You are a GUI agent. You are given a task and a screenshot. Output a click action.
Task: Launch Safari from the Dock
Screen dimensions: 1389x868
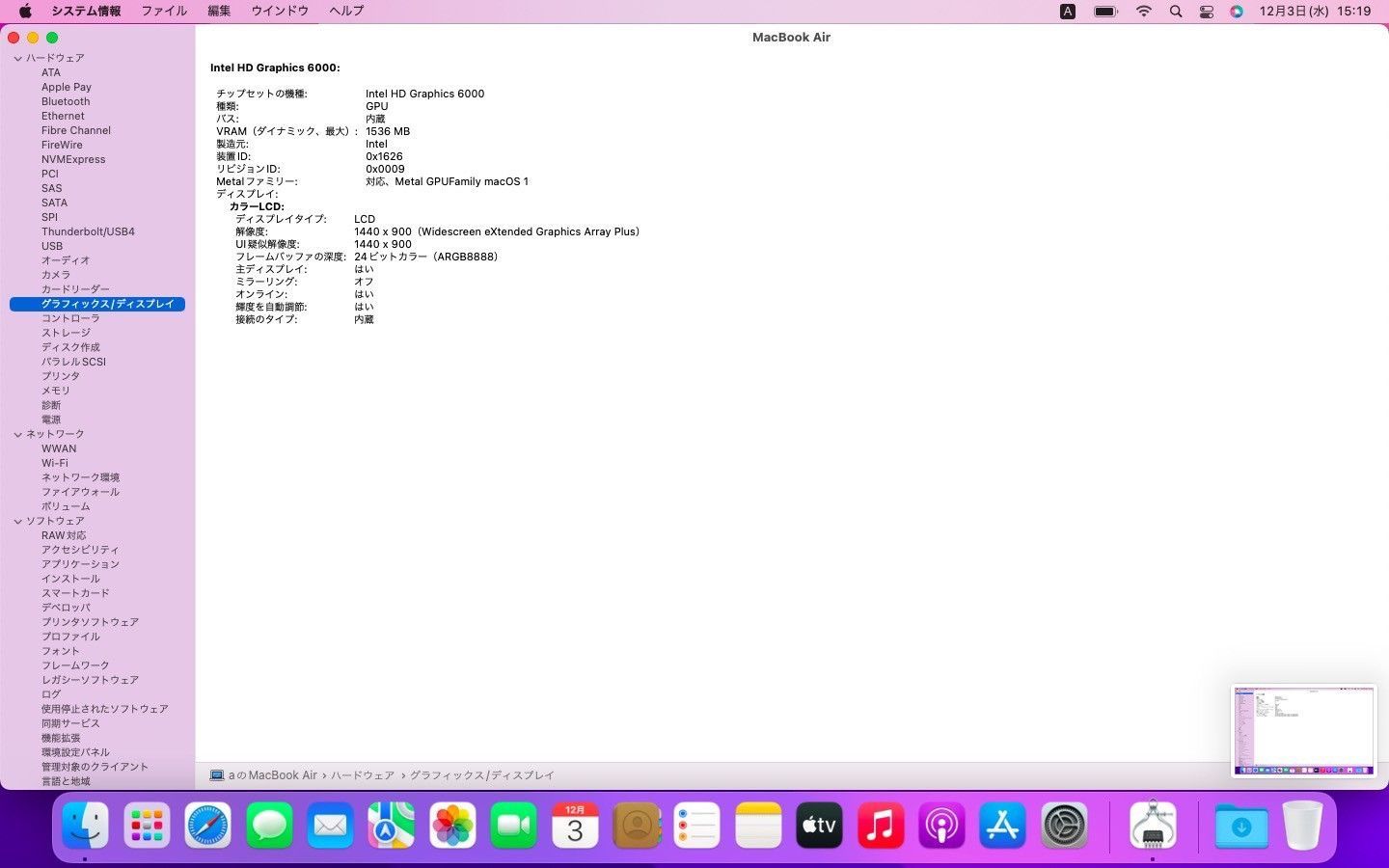pos(208,826)
